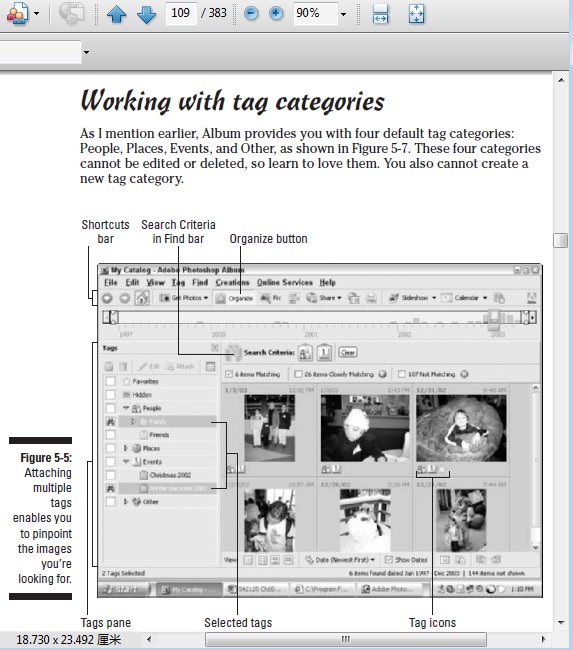This screenshot has height=650, width=573.
Task: Click the Attach button in the Tags pane
Action: pos(180,366)
